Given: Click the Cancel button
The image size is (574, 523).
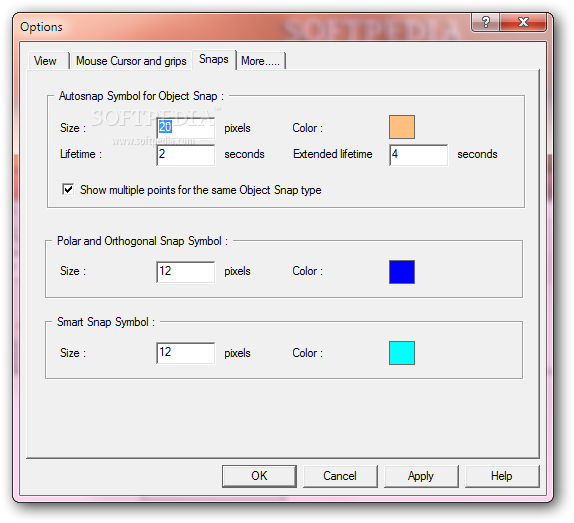Looking at the screenshot, I should [340, 476].
